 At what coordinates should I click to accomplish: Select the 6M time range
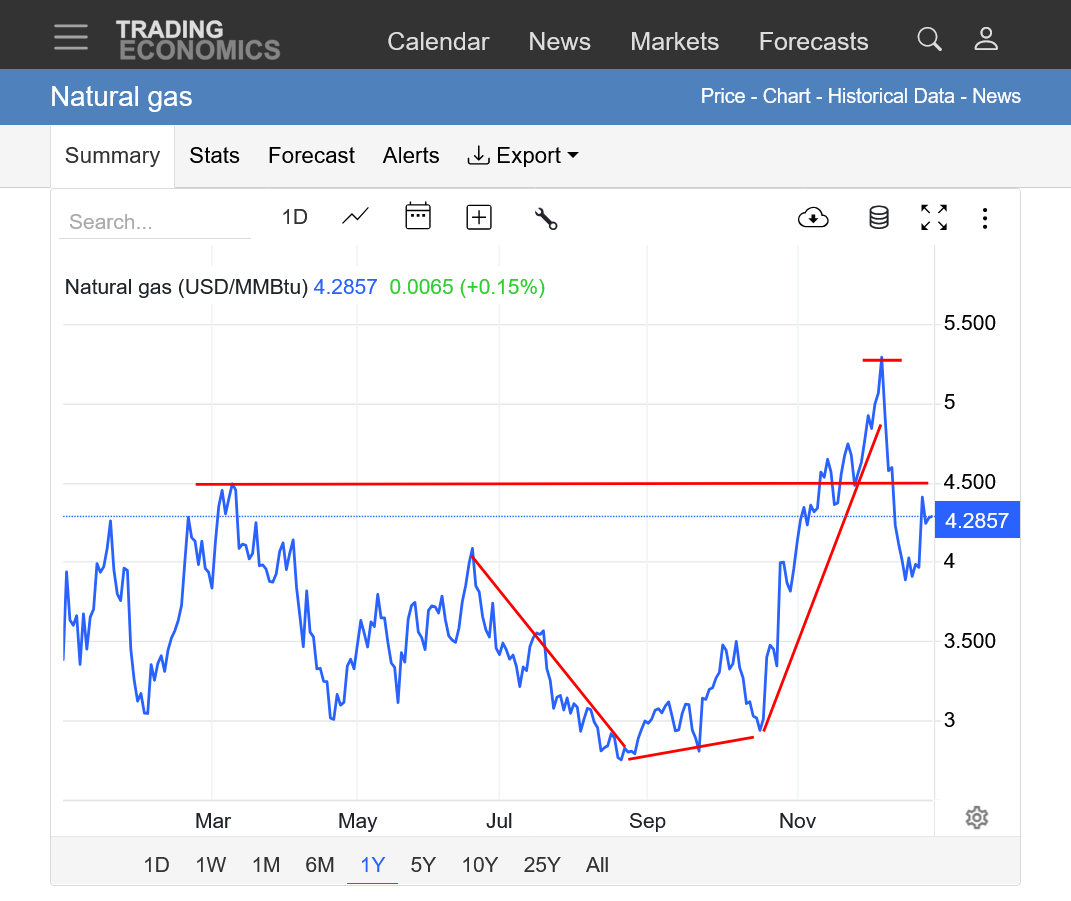[319, 865]
